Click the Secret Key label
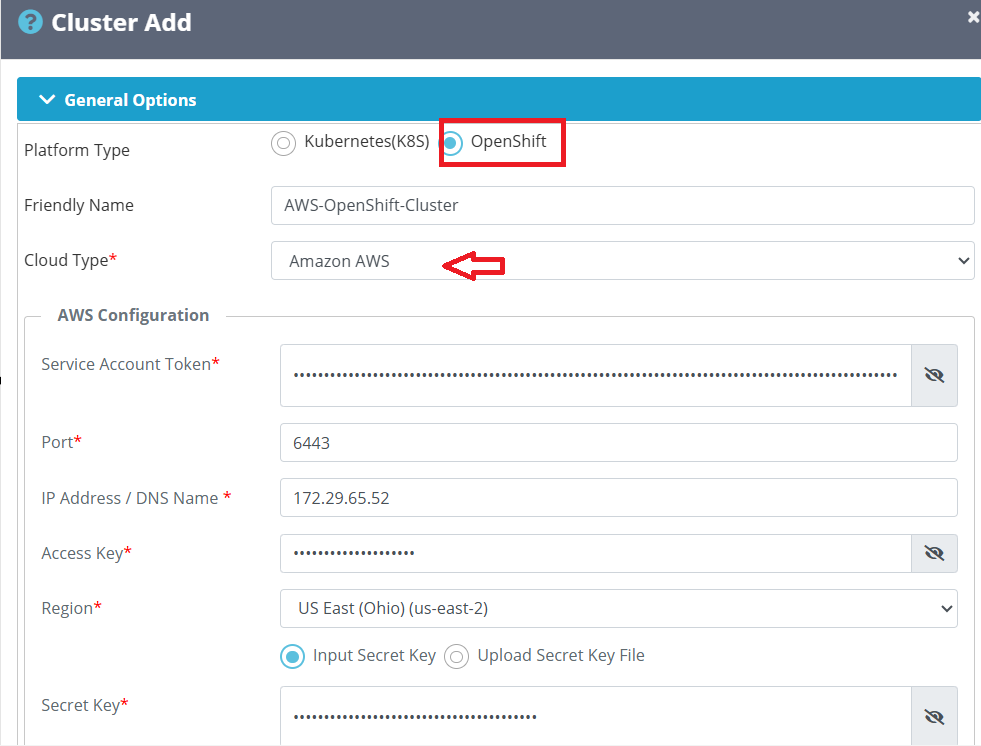The width and height of the screenshot is (981, 746). pos(84,705)
